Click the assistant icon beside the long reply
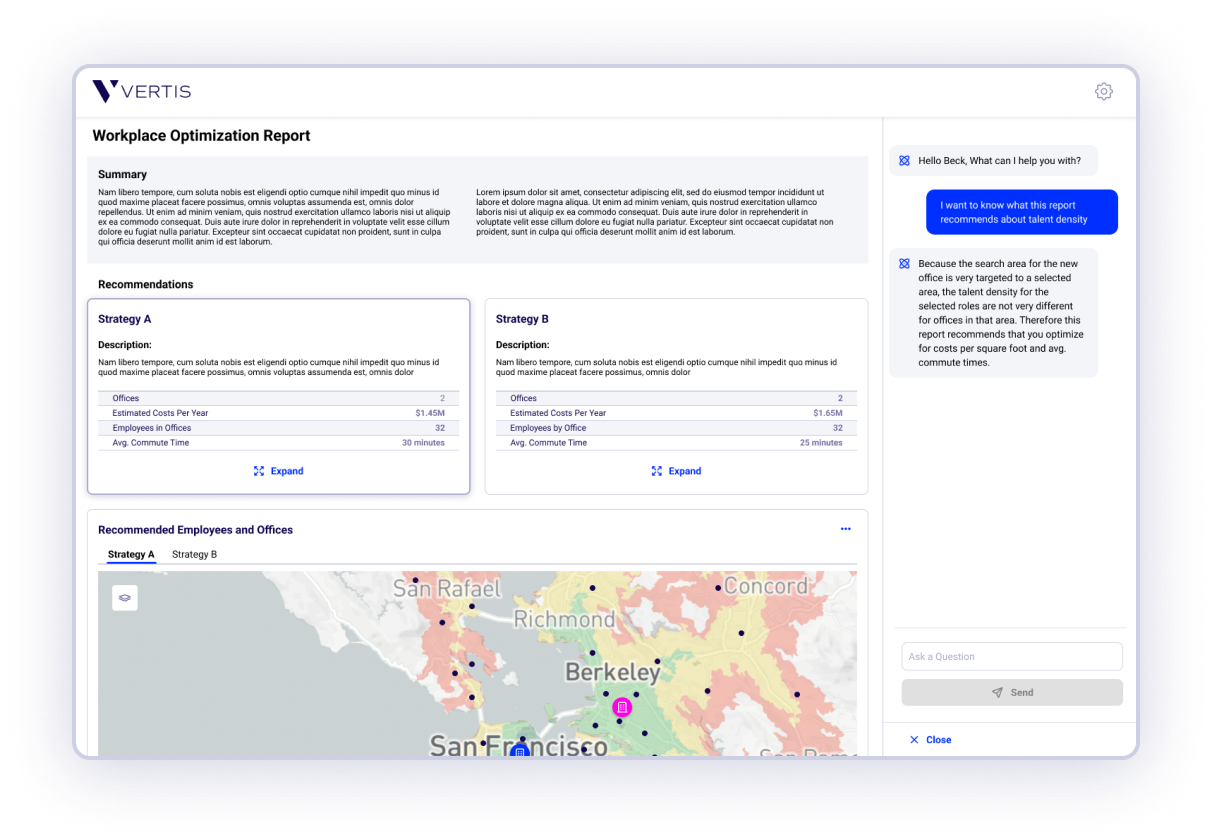The image size is (1212, 840). [x=904, y=264]
